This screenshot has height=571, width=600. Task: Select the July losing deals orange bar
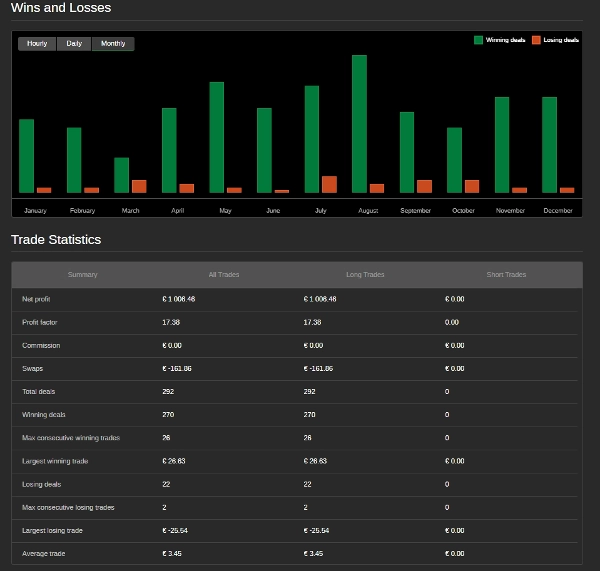tap(329, 184)
